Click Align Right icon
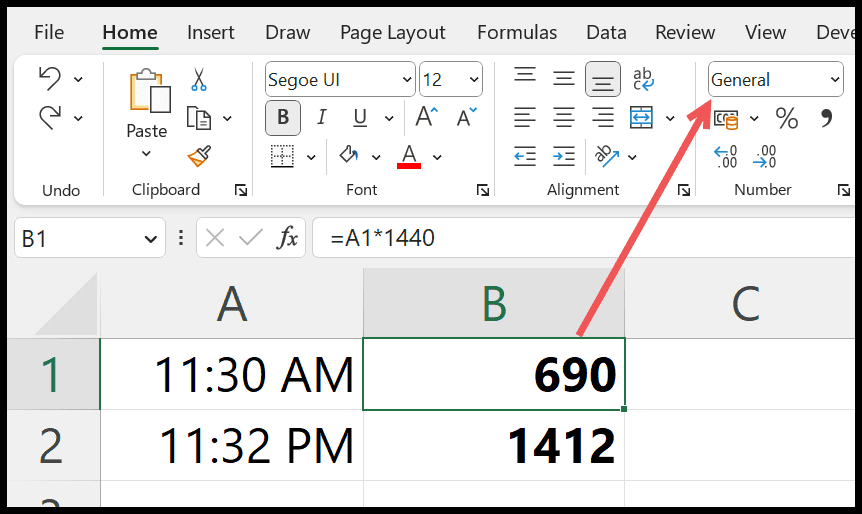The image size is (862, 514). point(603,118)
